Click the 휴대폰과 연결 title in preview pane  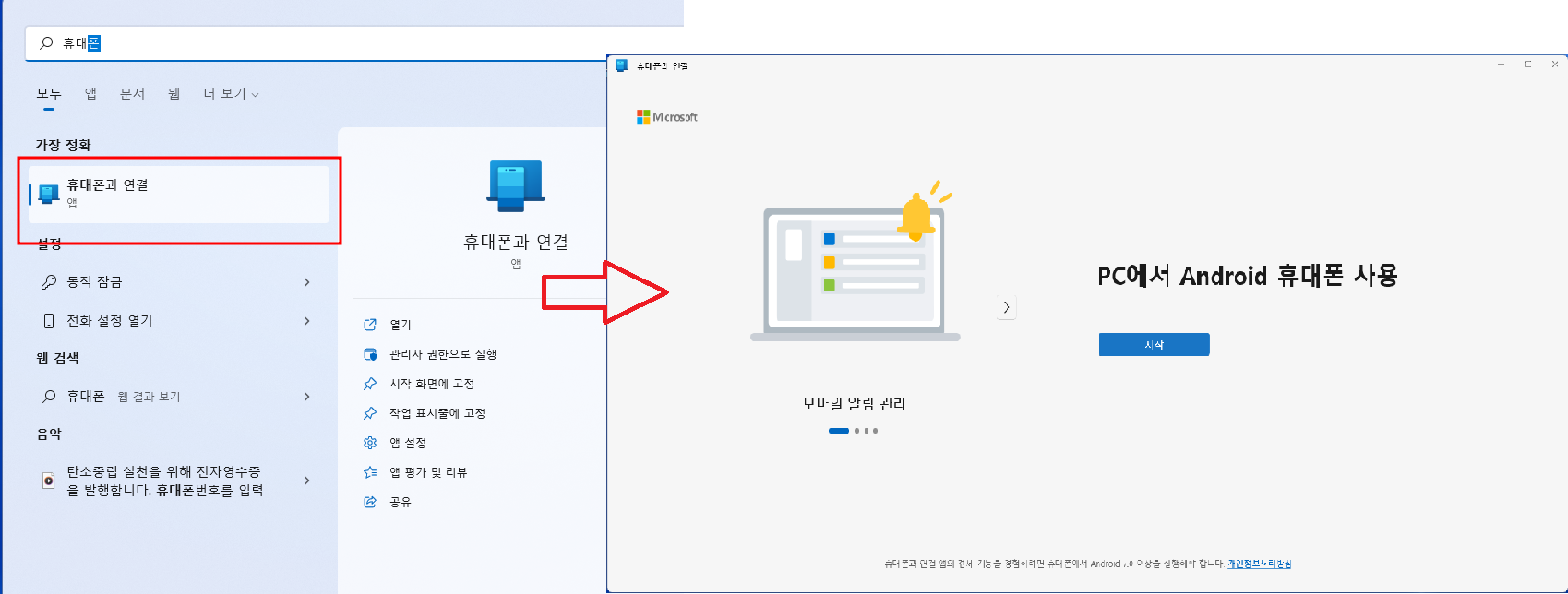(x=516, y=242)
